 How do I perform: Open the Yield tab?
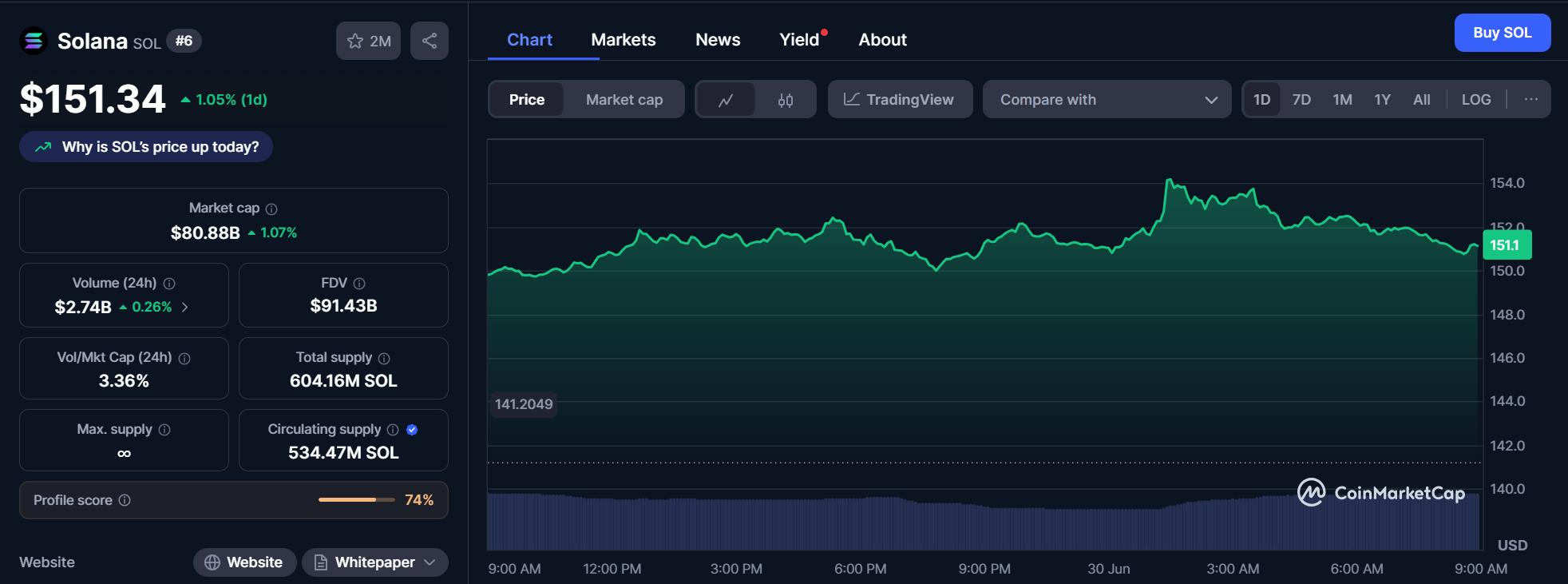[800, 40]
